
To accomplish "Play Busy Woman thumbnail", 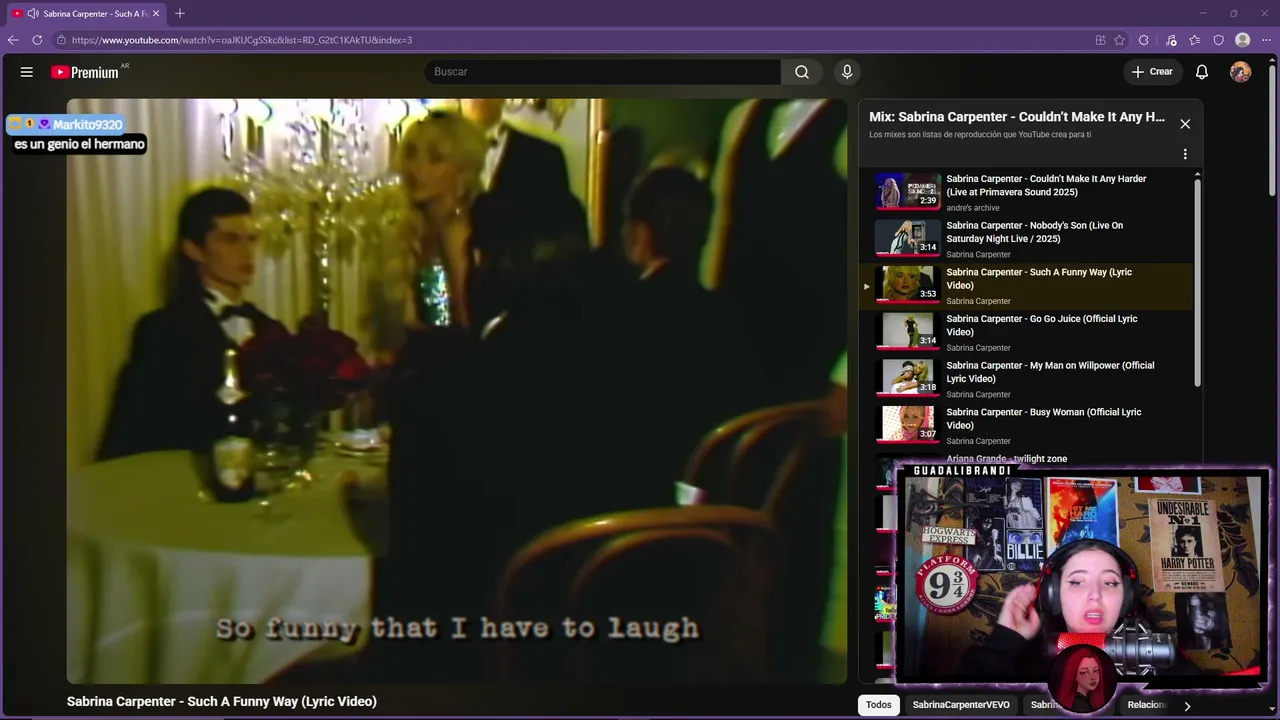I will click(x=908, y=425).
